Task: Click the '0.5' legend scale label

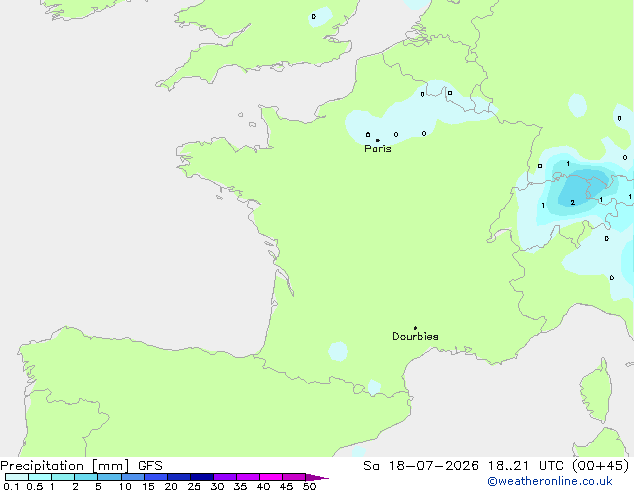Action: (x=35, y=486)
